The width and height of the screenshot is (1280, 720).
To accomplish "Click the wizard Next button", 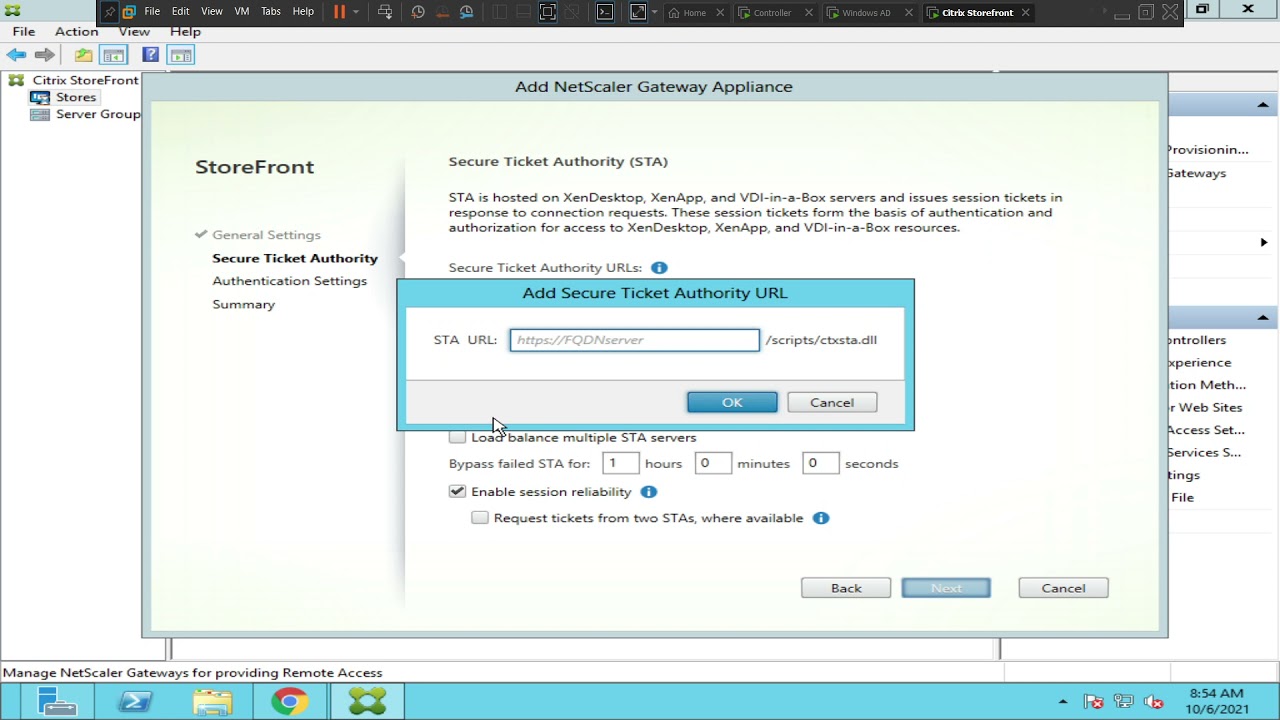I will [x=946, y=588].
